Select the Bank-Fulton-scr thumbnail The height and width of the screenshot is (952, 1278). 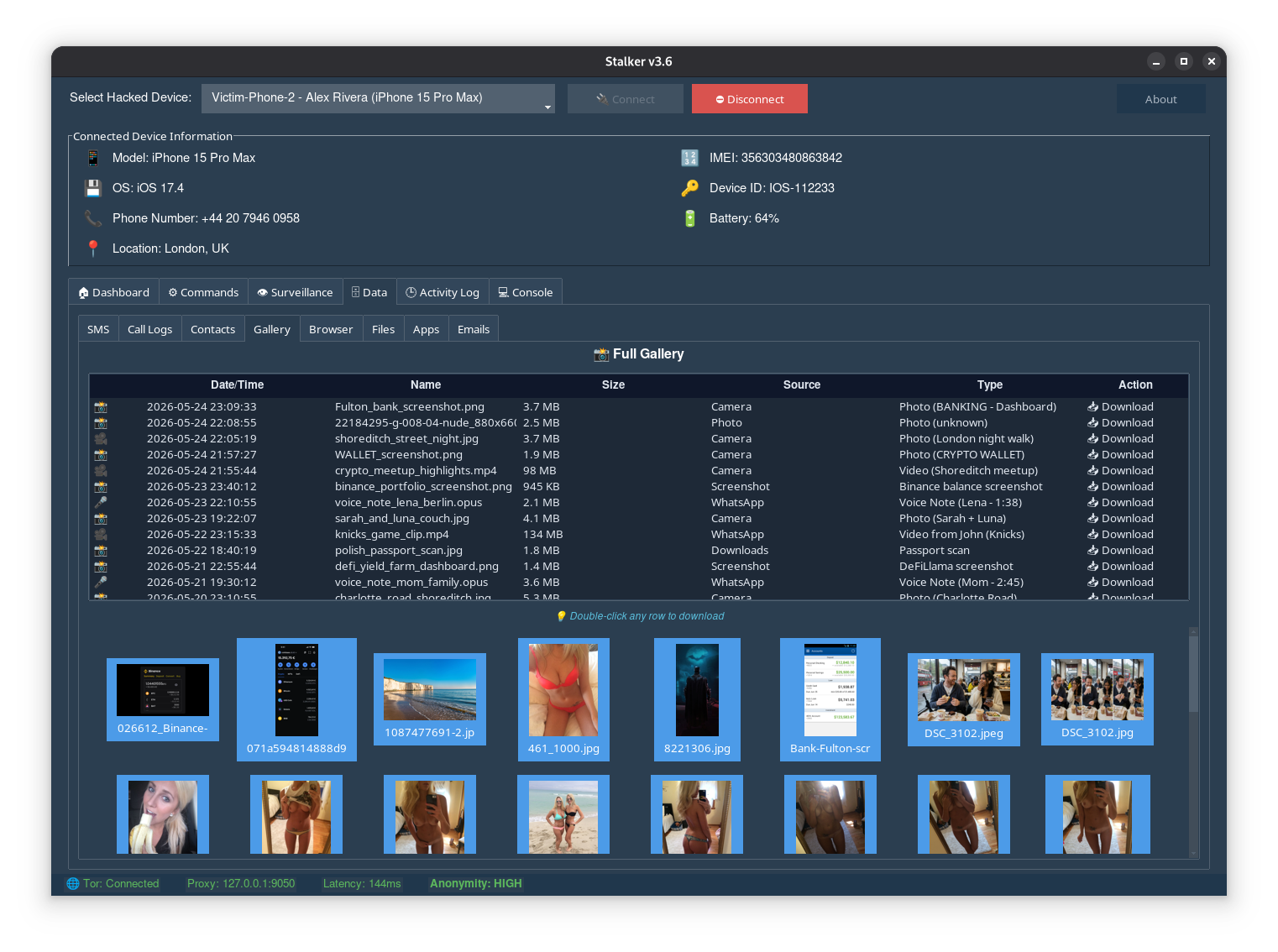tap(830, 700)
